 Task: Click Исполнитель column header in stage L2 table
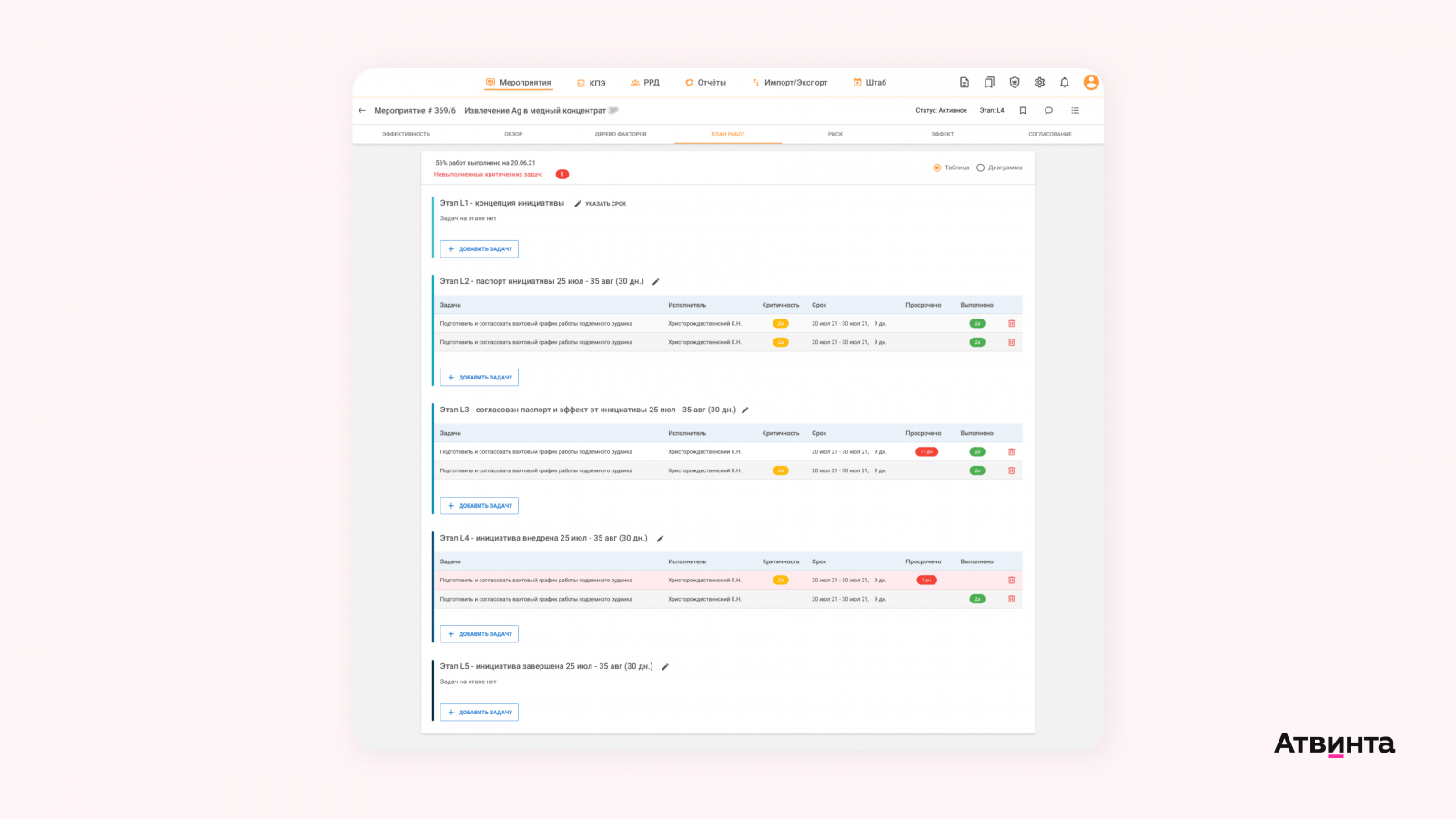click(x=687, y=306)
